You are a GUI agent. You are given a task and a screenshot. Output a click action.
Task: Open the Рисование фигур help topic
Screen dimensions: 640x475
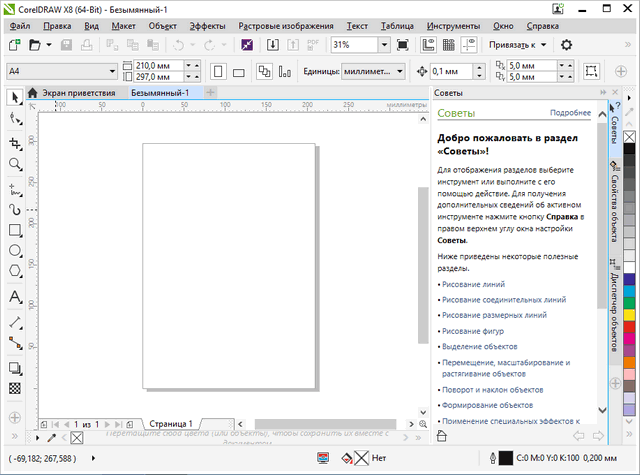(x=474, y=330)
